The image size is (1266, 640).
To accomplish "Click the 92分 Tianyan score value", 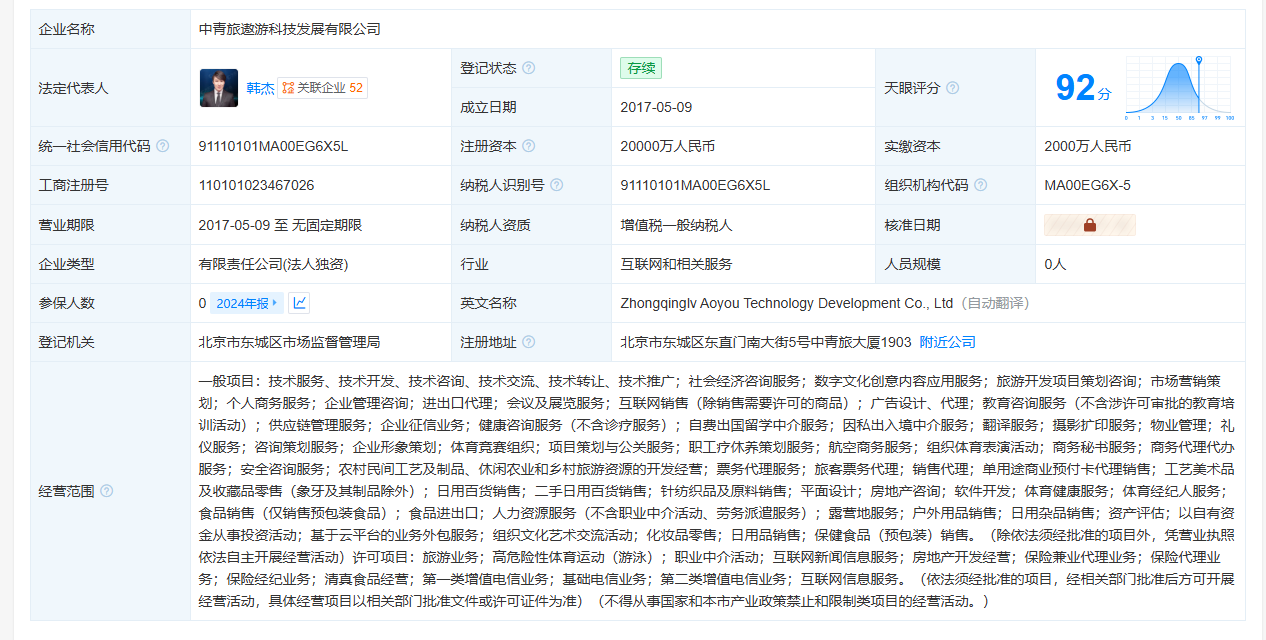I will point(1084,88).
